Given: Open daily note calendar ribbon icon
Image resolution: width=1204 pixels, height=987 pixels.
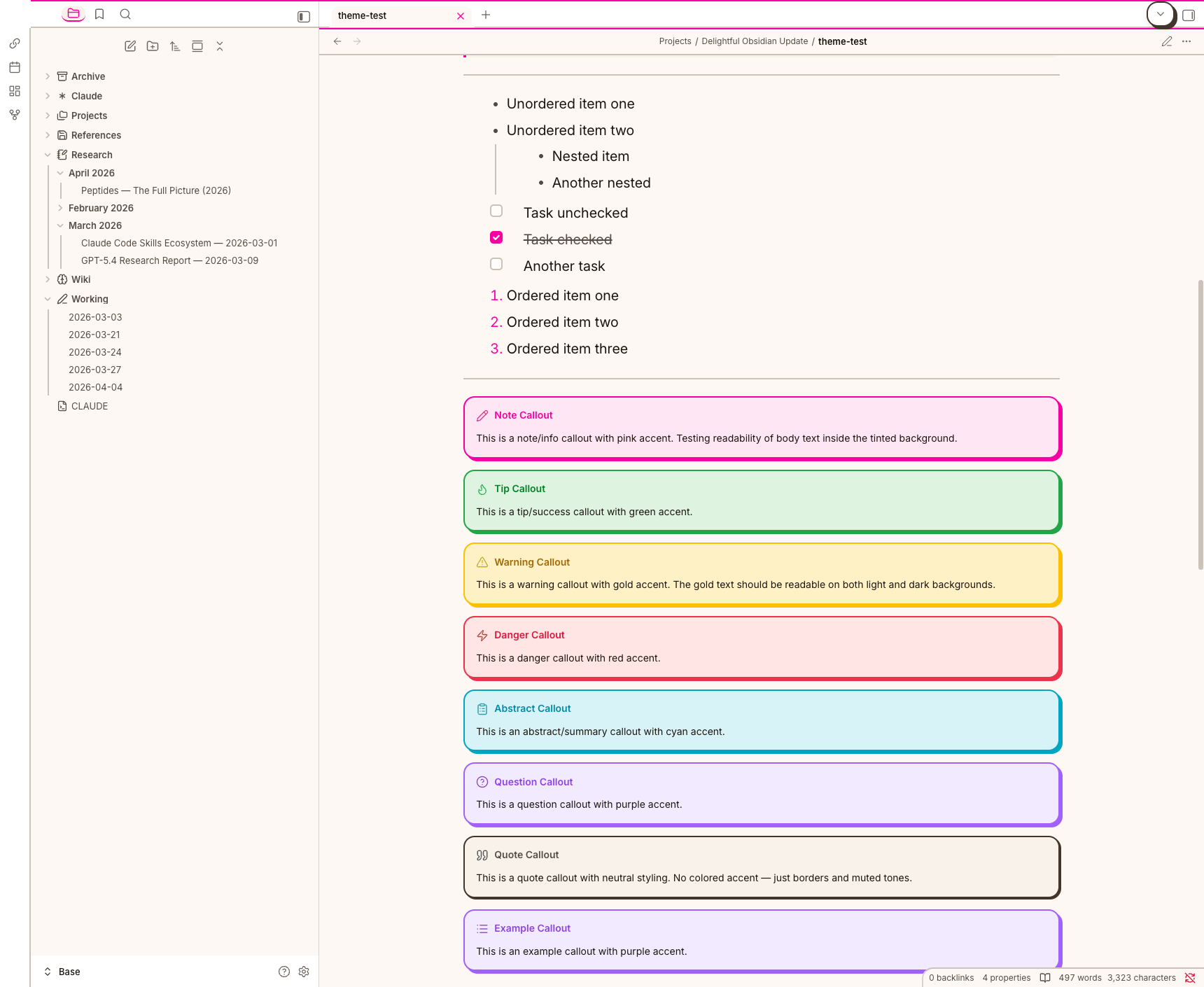Looking at the screenshot, I should click(15, 67).
